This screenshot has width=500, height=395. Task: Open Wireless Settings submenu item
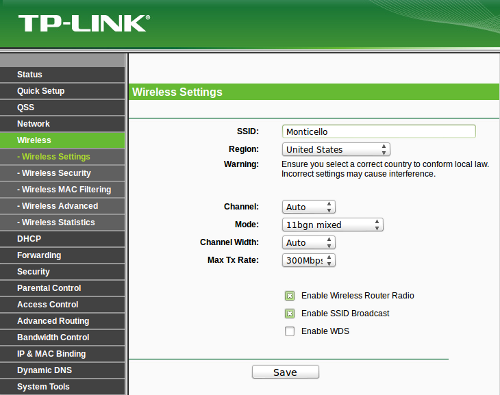click(63, 157)
